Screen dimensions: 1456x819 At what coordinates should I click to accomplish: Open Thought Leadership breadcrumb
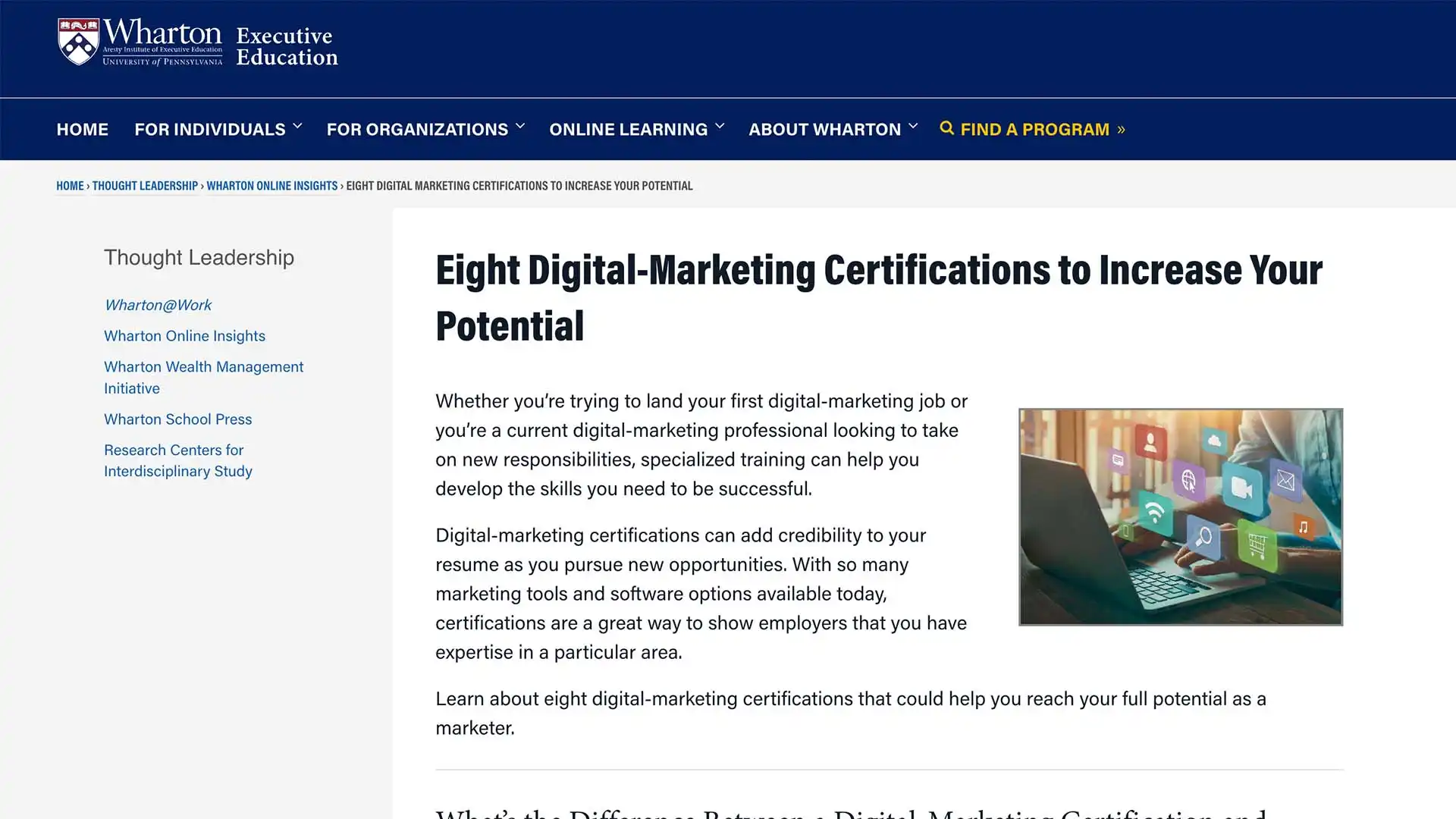click(x=145, y=186)
